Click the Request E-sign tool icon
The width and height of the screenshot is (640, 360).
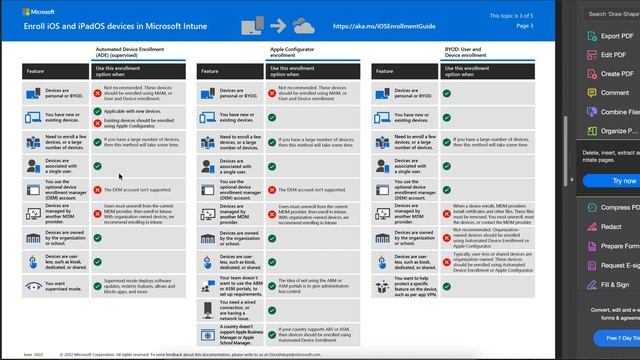tap(592, 265)
